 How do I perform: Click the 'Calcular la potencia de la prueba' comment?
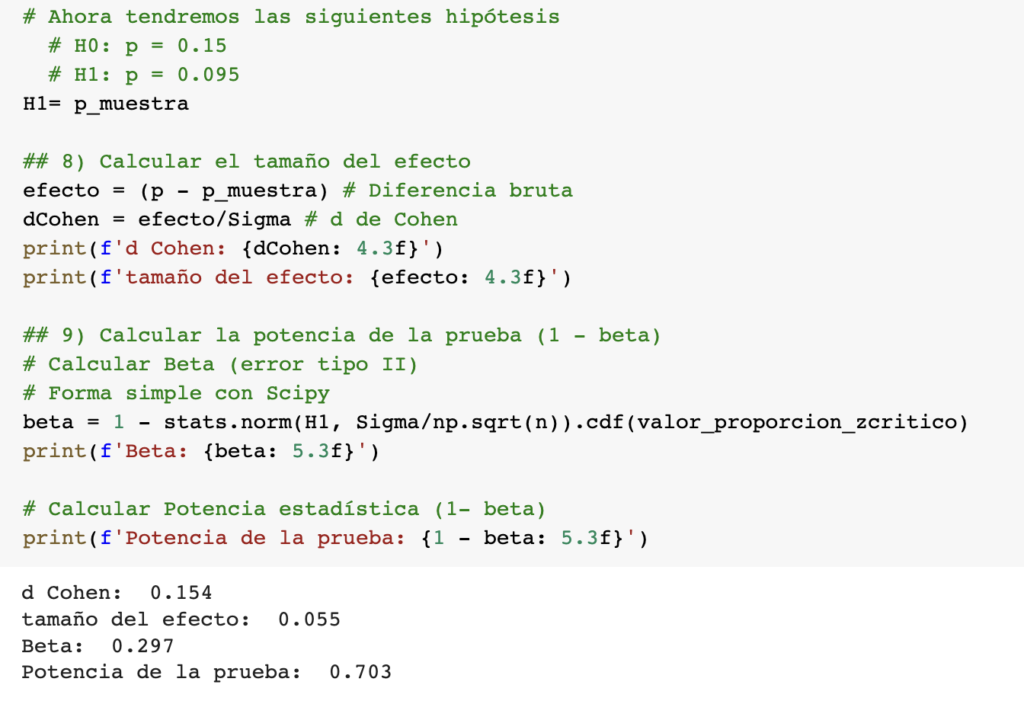(x=342, y=336)
